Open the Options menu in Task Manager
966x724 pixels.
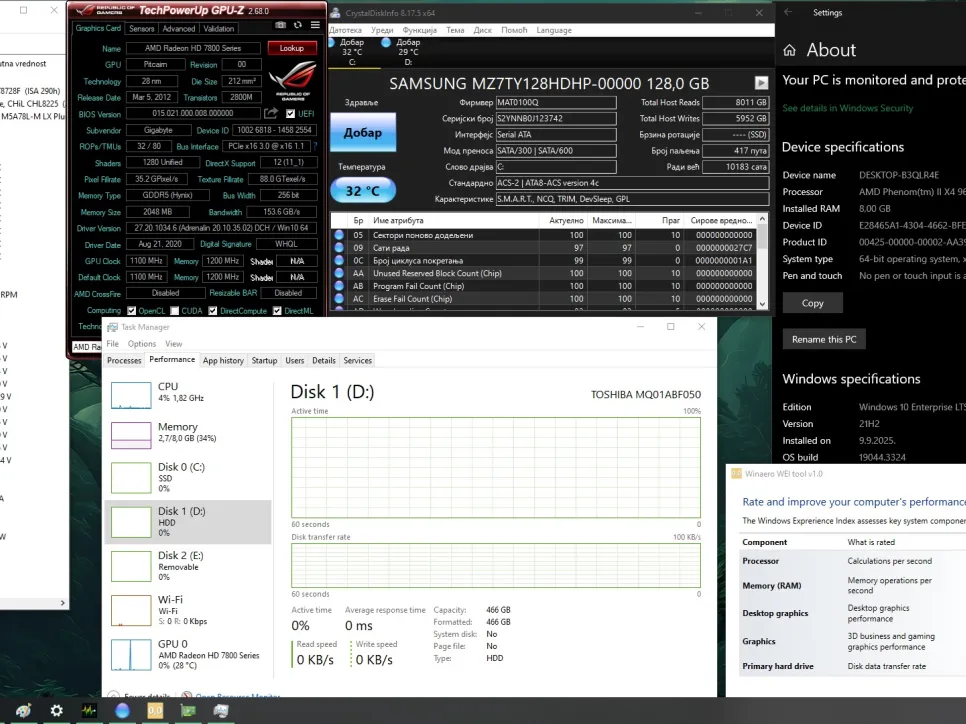(x=142, y=344)
